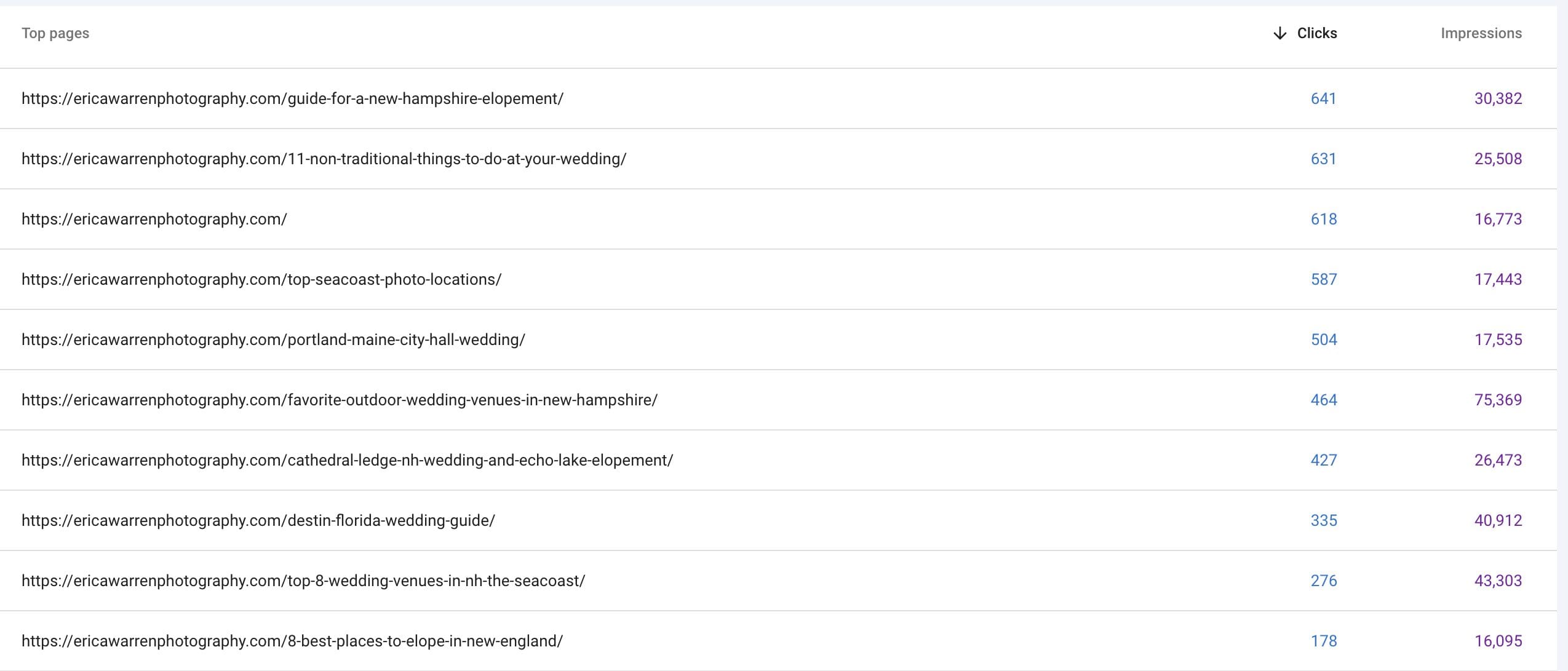The width and height of the screenshot is (1568, 671).
Task: Select the cathedral-ledge-nh-wedding-and-echo-lake-elopement row
Action: tap(347, 460)
